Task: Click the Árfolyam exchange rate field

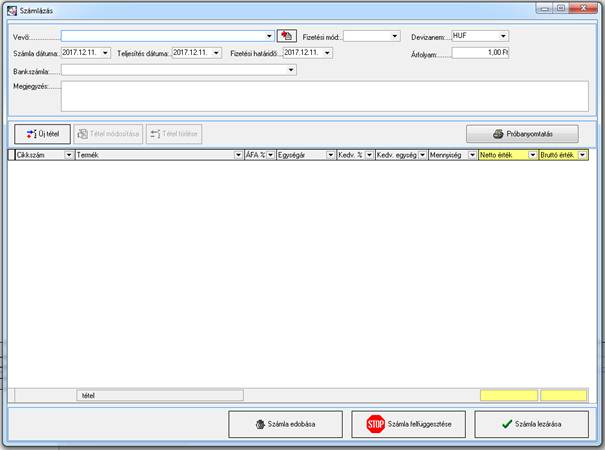Action: point(480,52)
